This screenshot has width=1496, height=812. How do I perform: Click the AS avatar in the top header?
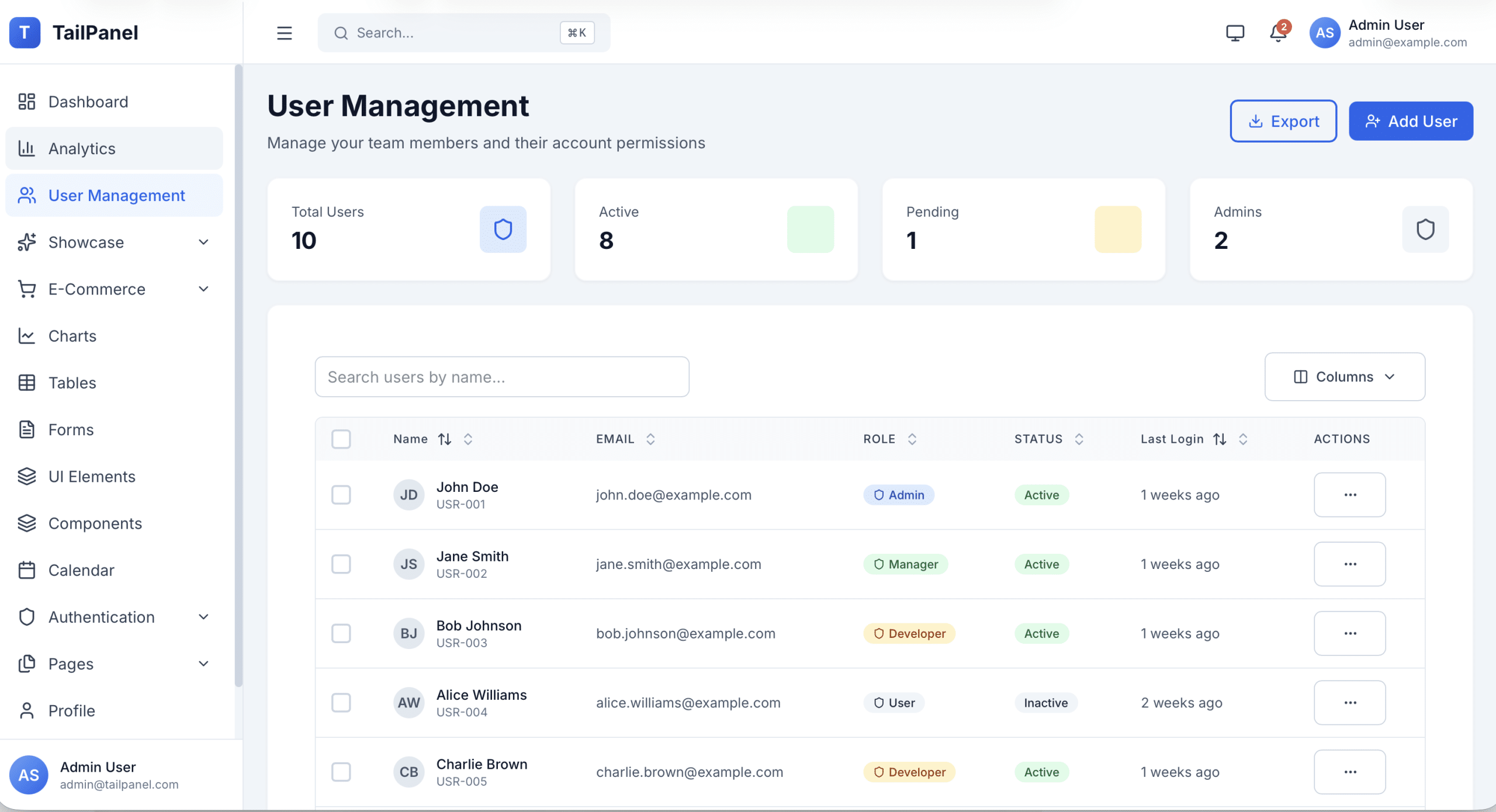pyautogui.click(x=1324, y=33)
